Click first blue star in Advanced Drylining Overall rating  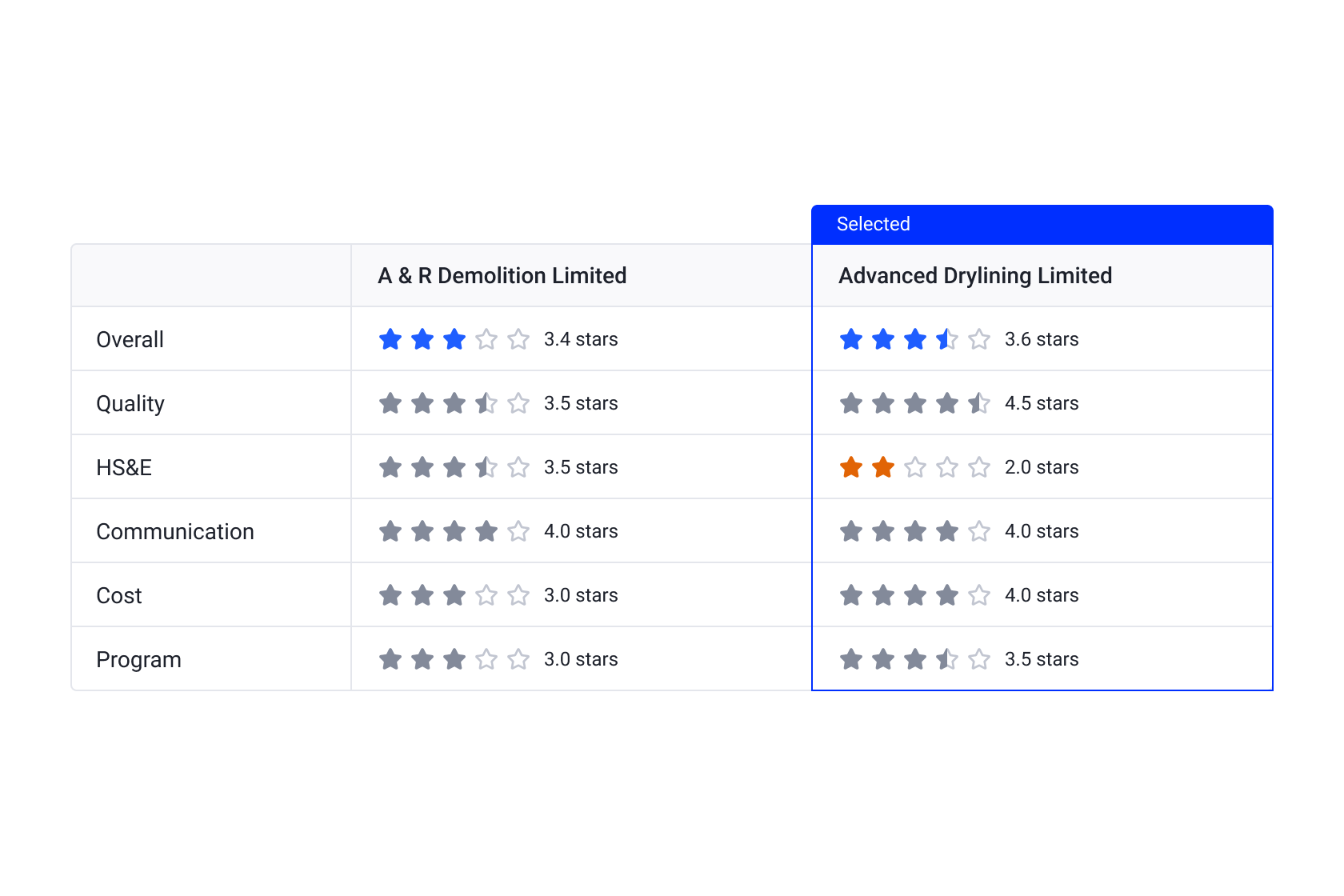coord(851,339)
